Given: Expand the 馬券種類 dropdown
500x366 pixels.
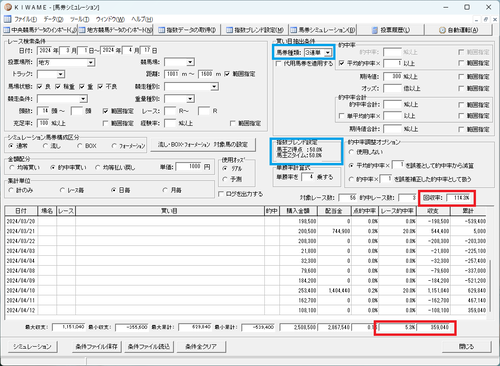Looking at the screenshot, I should point(328,53).
